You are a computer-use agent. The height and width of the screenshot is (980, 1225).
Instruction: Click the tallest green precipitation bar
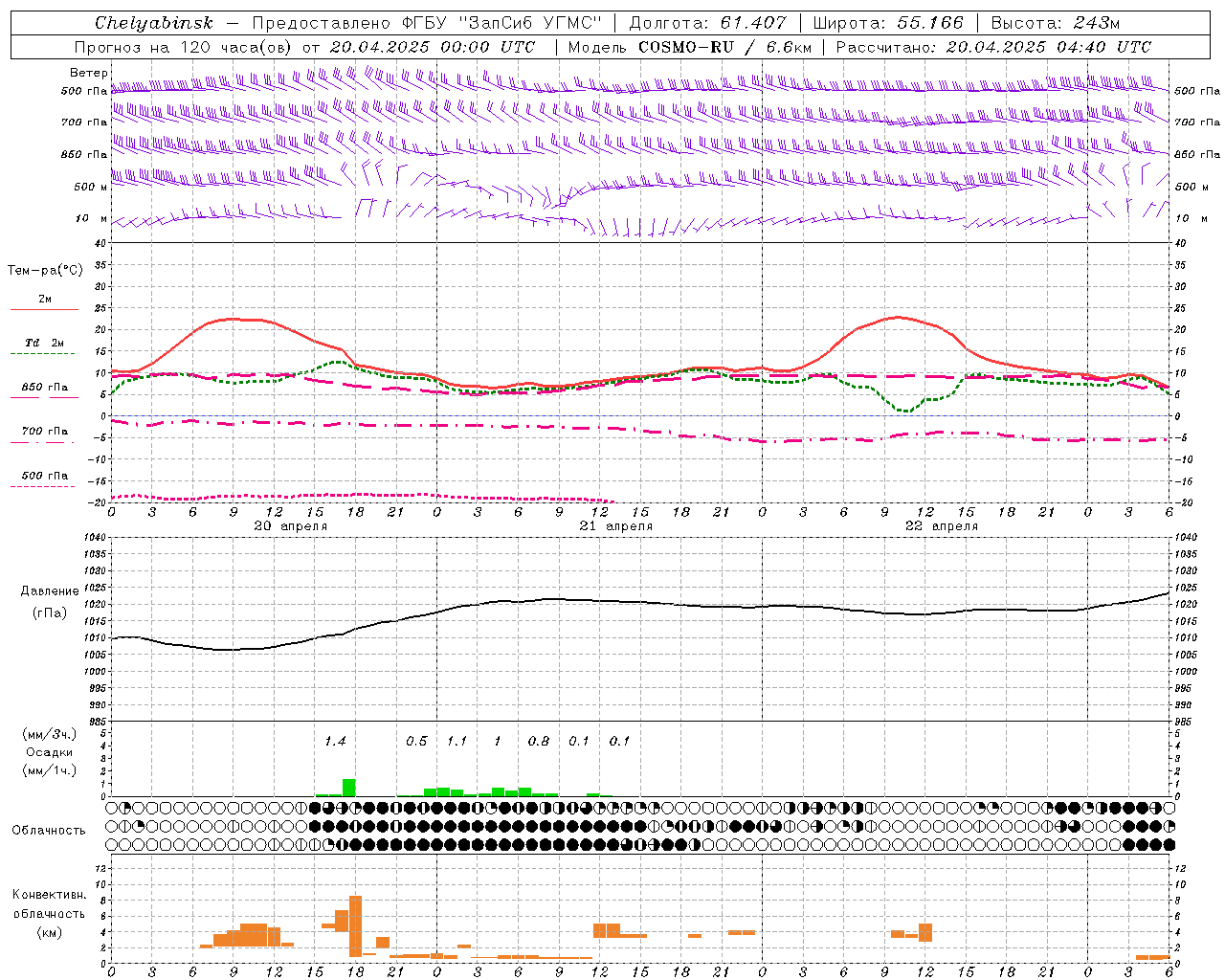(x=349, y=788)
